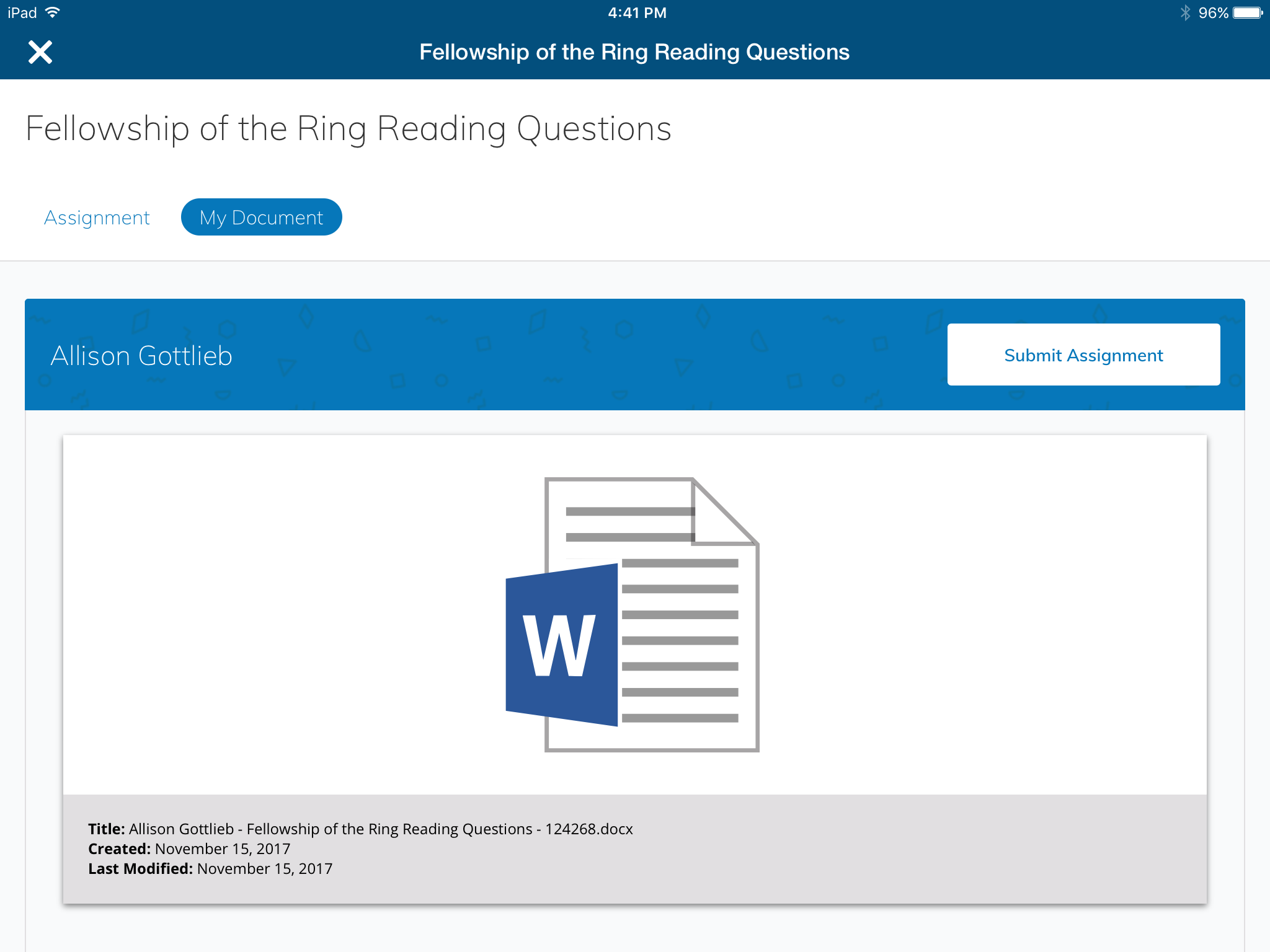The width and height of the screenshot is (1270, 952).
Task: Click the Last Modified date line
Action: [x=210, y=868]
